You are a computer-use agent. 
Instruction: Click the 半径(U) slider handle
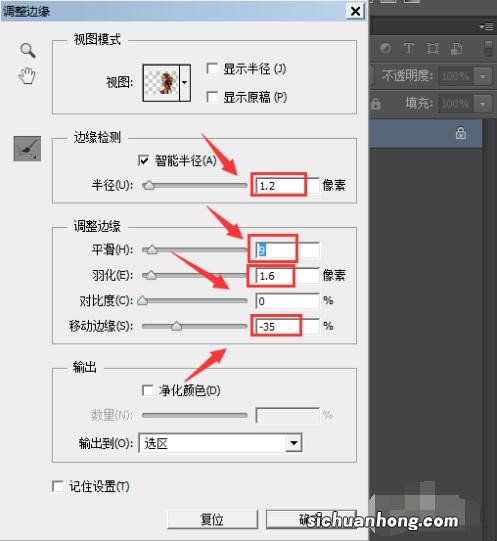coord(149,185)
